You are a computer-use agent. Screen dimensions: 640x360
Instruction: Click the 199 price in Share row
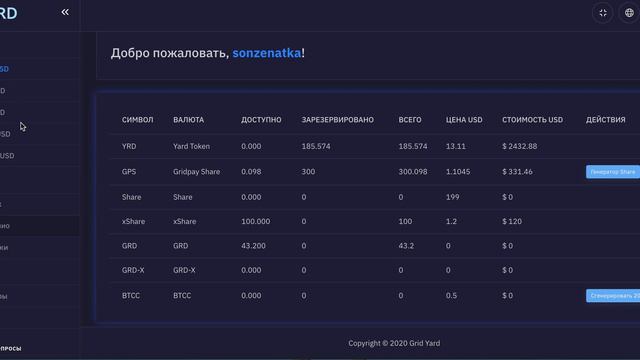453,197
